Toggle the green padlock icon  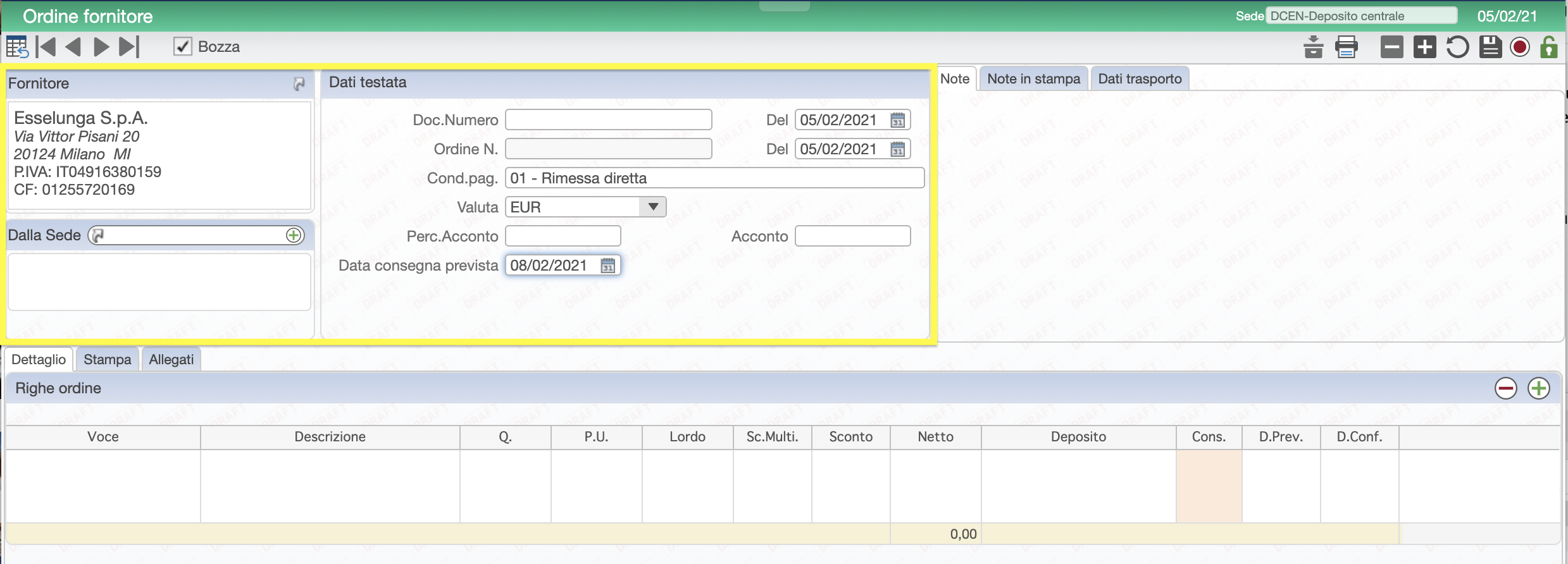(1549, 47)
